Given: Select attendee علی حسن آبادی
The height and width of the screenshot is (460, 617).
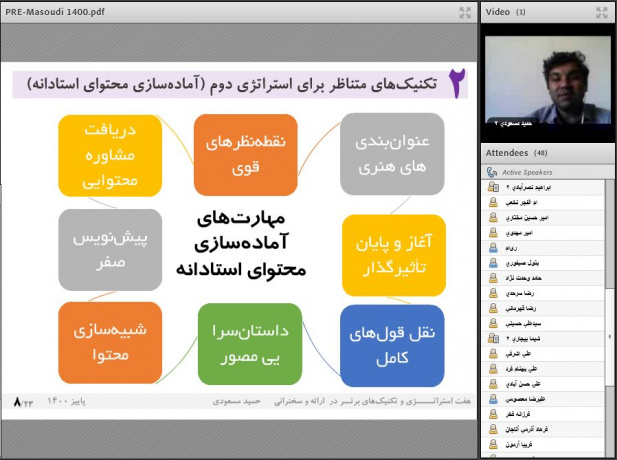Looking at the screenshot, I should coord(544,383).
